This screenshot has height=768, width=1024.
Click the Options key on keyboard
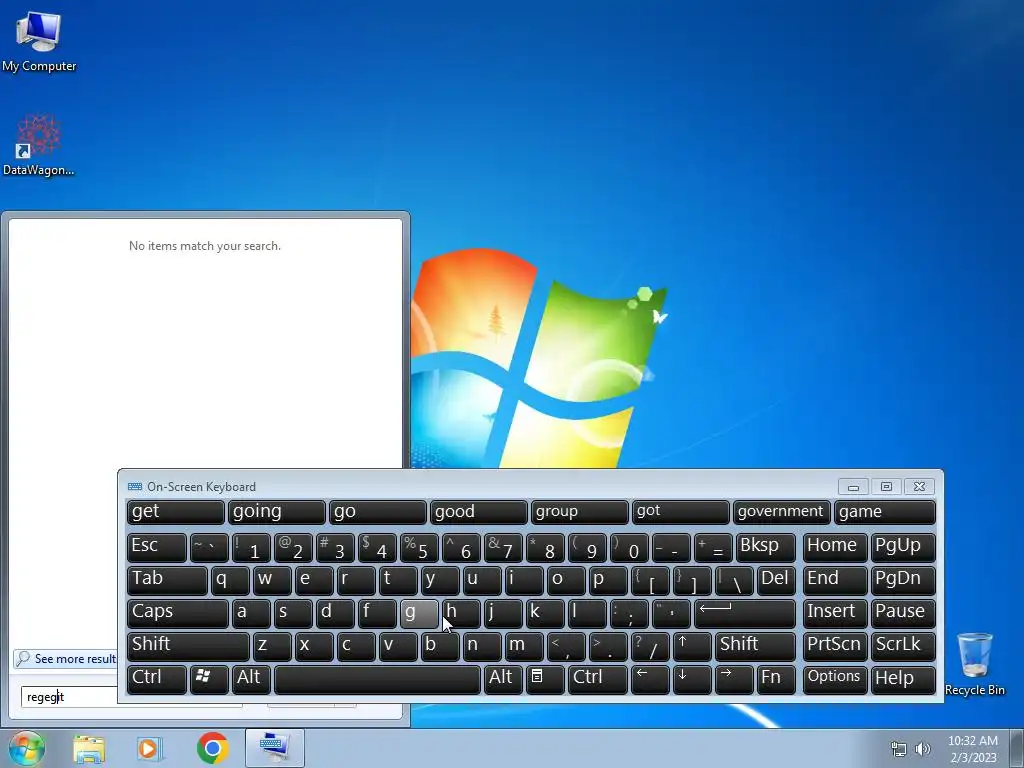pos(835,679)
